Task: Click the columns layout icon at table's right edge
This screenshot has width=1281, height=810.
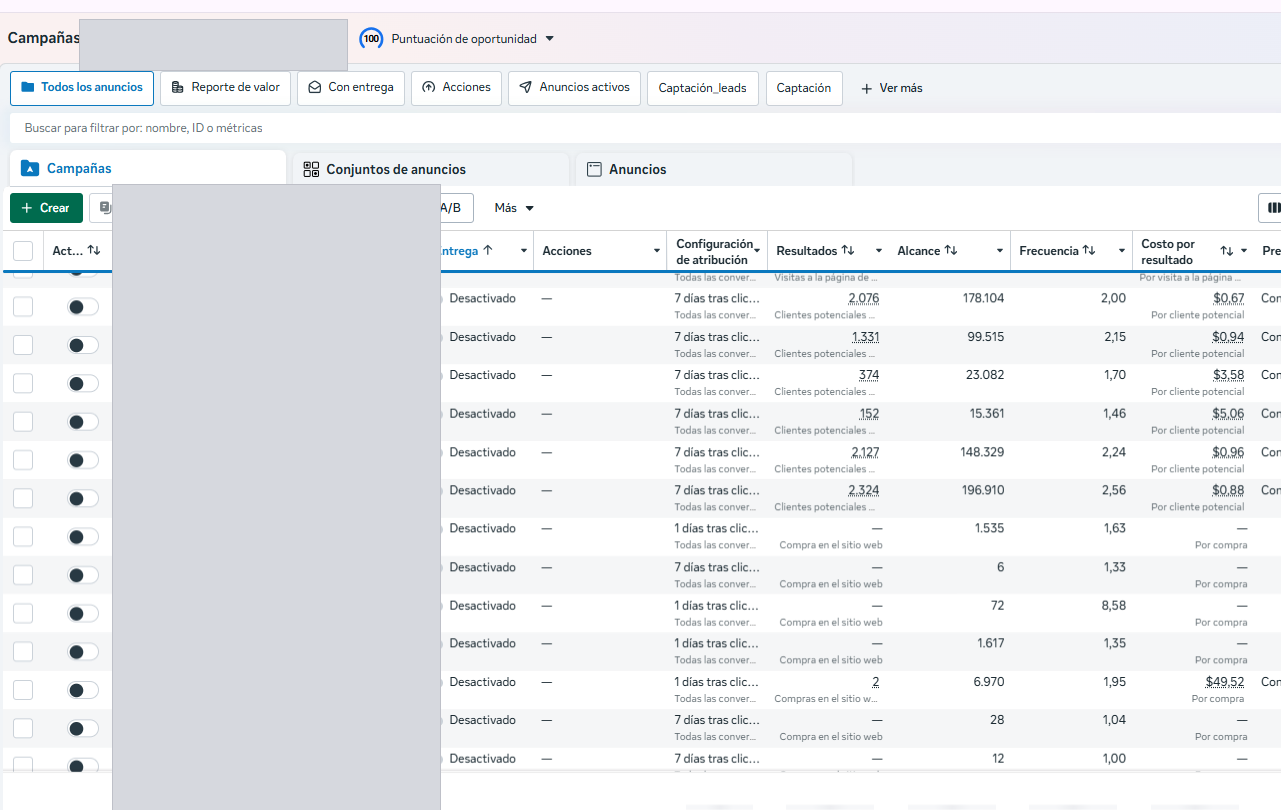Action: click(x=1272, y=208)
